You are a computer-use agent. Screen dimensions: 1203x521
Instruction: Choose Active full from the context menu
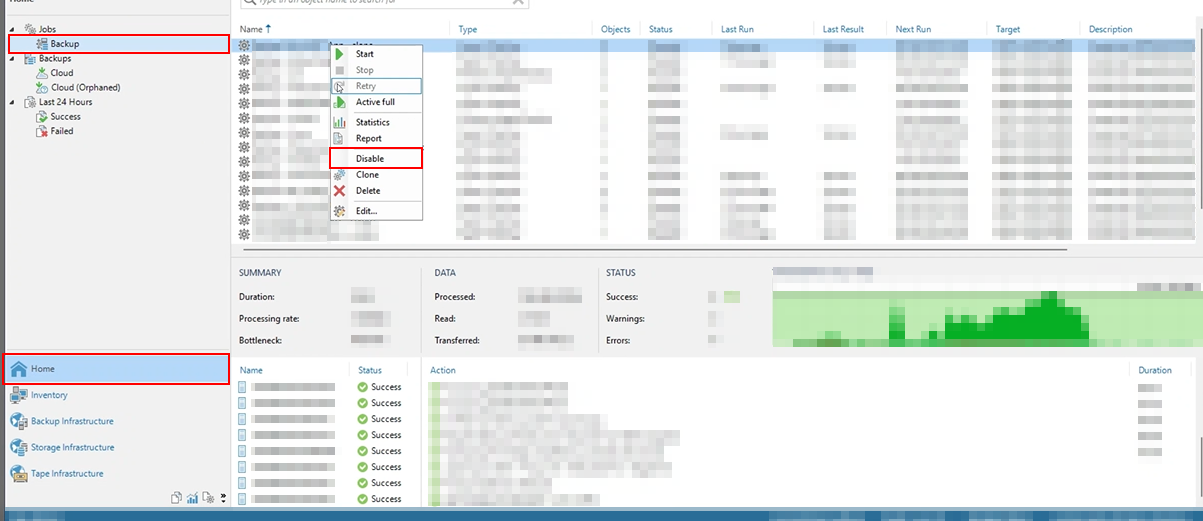click(376, 102)
